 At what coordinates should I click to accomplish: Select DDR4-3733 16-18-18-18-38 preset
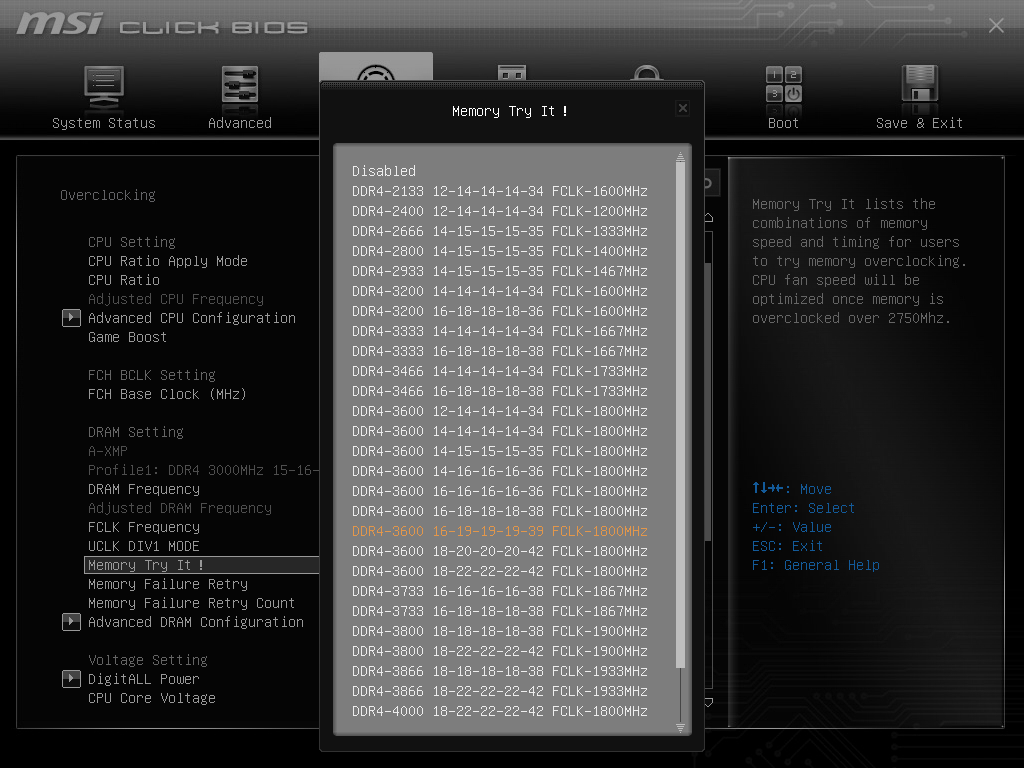coord(500,611)
